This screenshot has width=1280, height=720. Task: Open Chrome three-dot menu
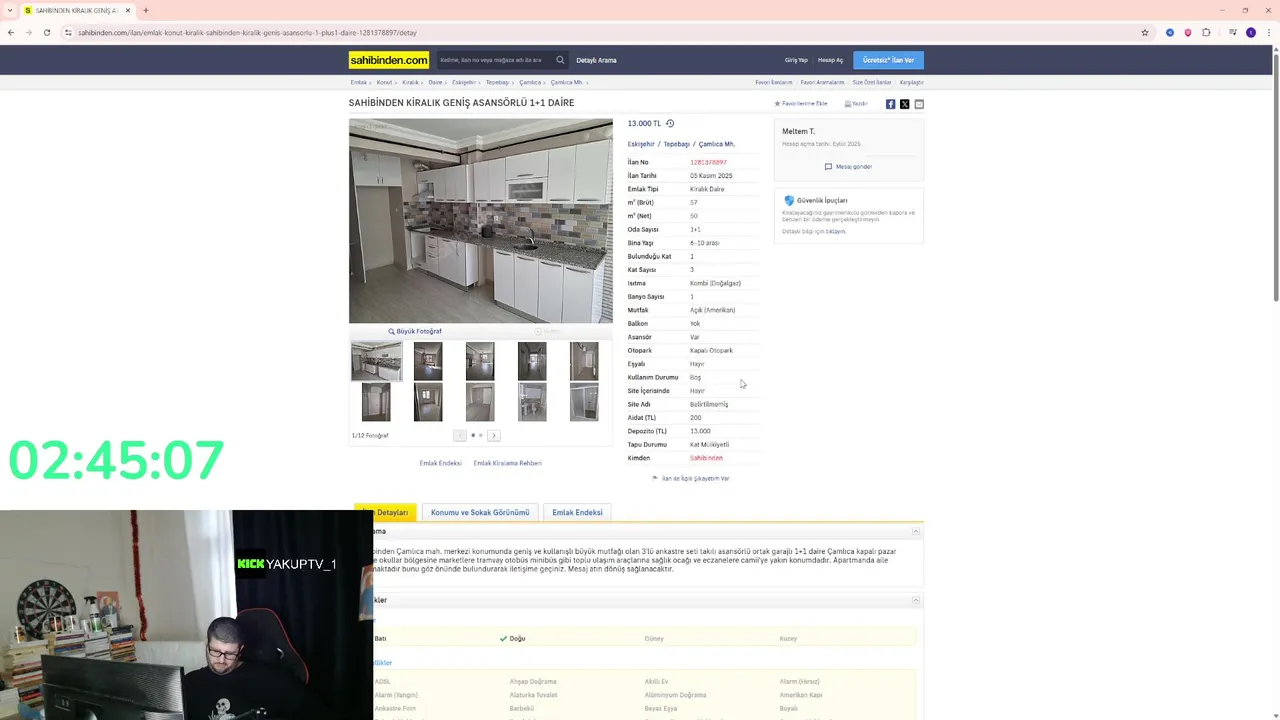coord(1269,32)
